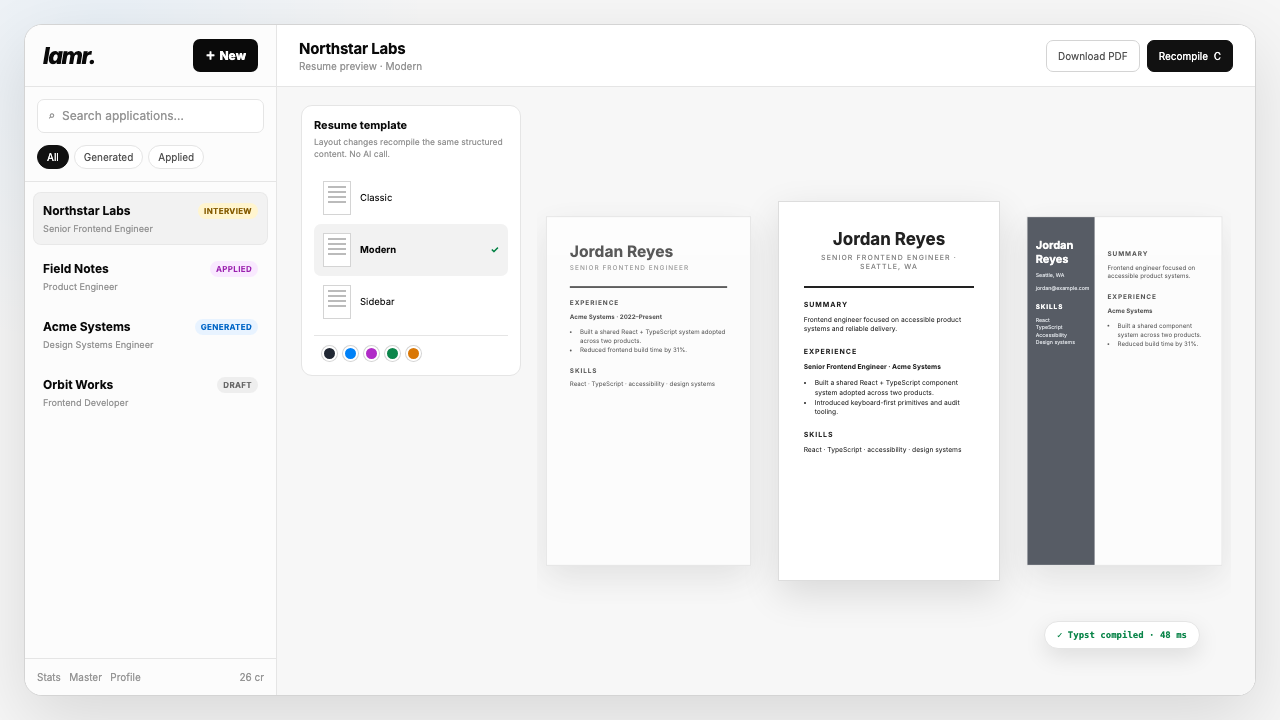Open the Master resume link
The height and width of the screenshot is (720, 1280).
pos(85,677)
